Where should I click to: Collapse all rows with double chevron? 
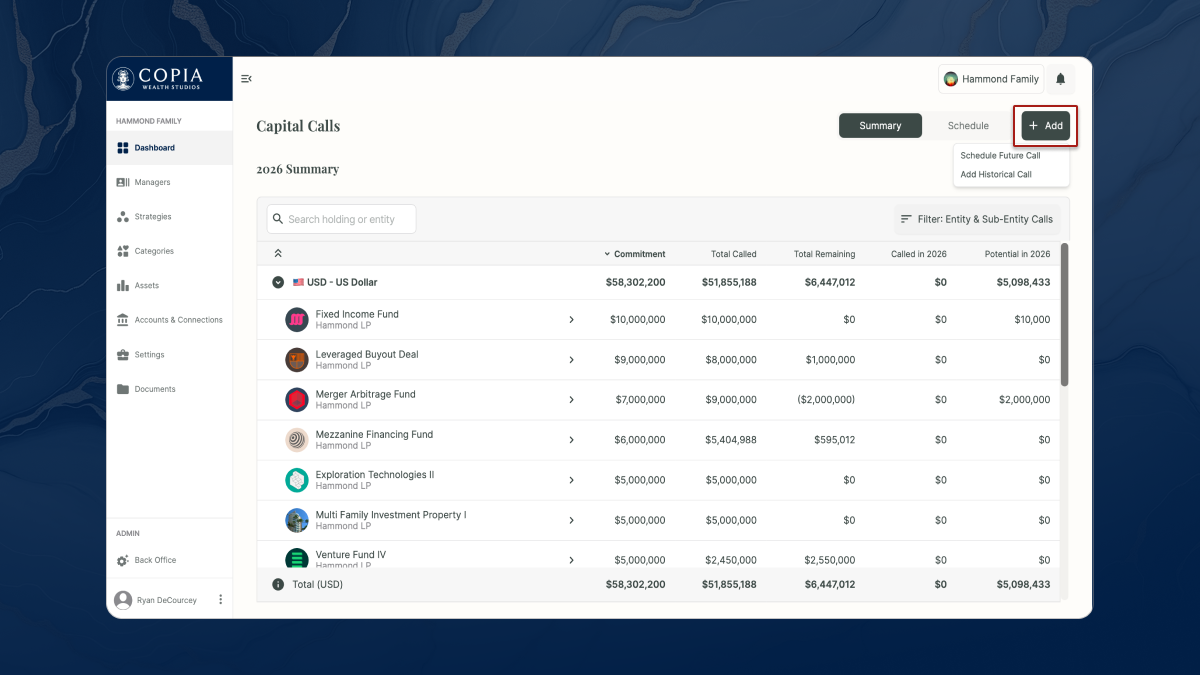(x=278, y=254)
